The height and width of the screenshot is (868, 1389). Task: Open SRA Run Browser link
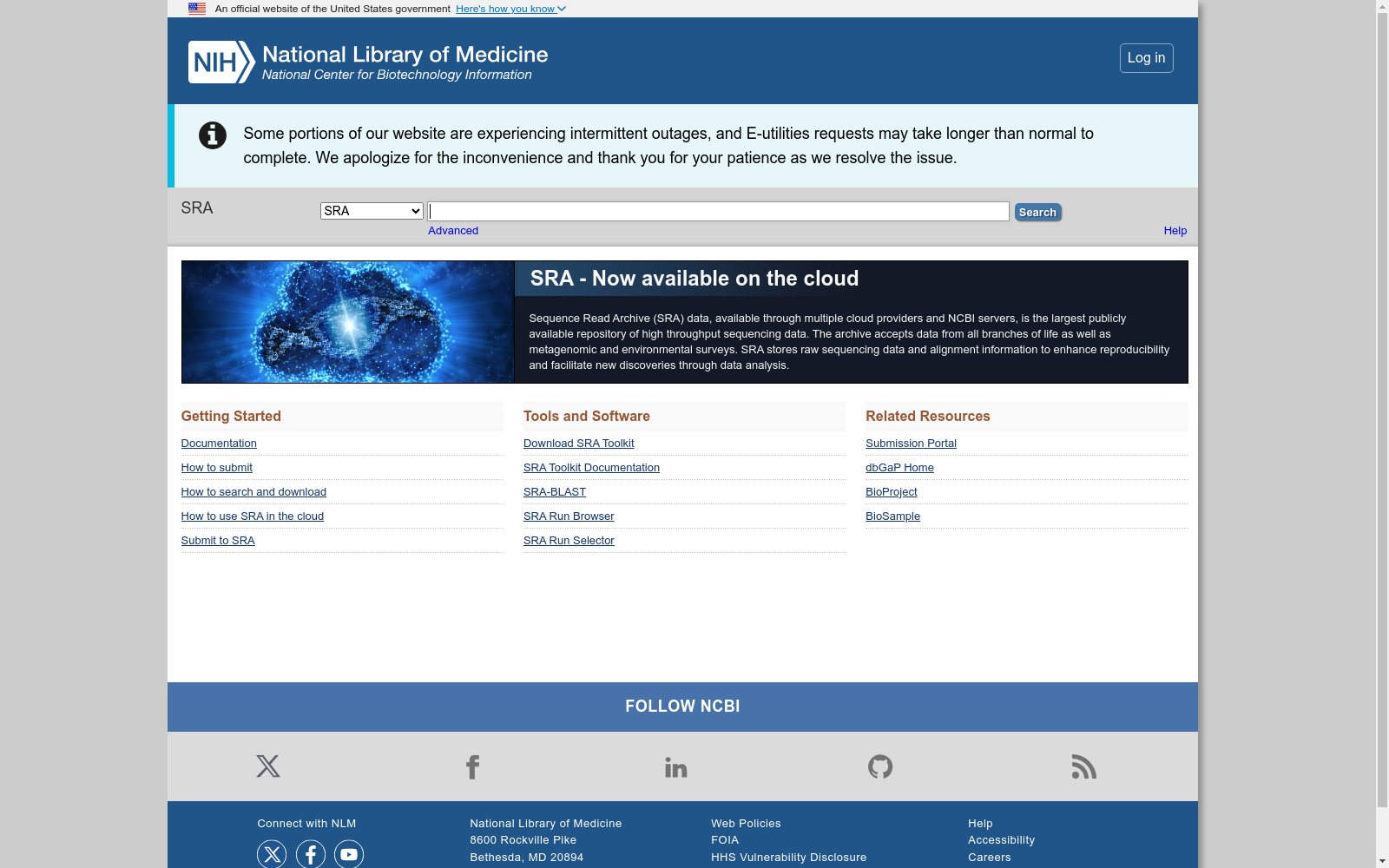(569, 516)
